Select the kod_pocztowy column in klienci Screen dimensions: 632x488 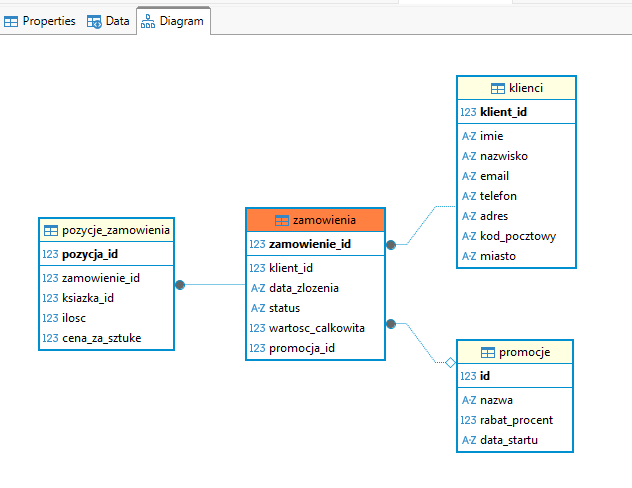(518, 236)
